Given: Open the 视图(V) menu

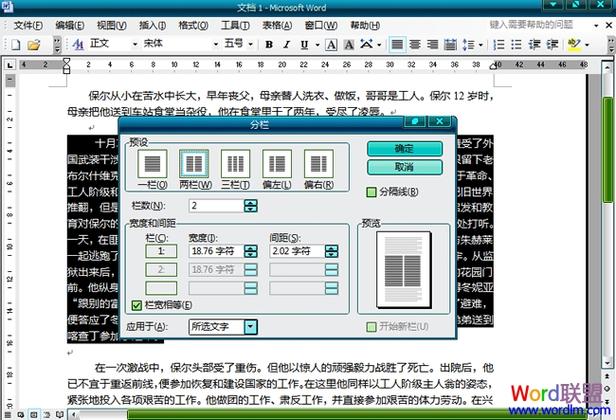Looking at the screenshot, I should pyautogui.click(x=112, y=26).
